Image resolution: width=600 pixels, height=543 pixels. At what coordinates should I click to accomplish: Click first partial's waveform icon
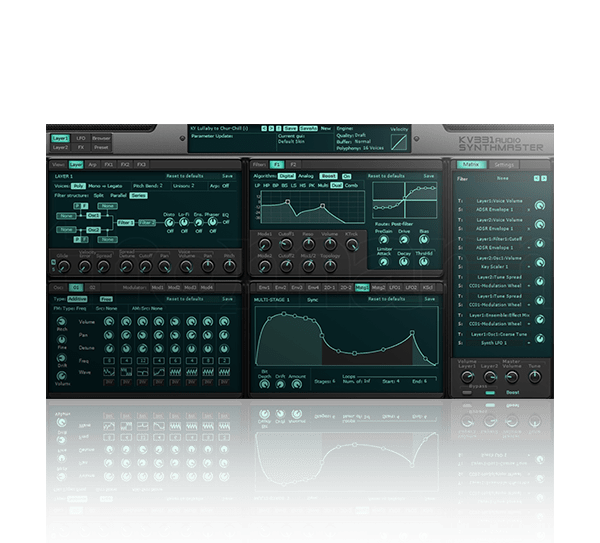[109, 372]
